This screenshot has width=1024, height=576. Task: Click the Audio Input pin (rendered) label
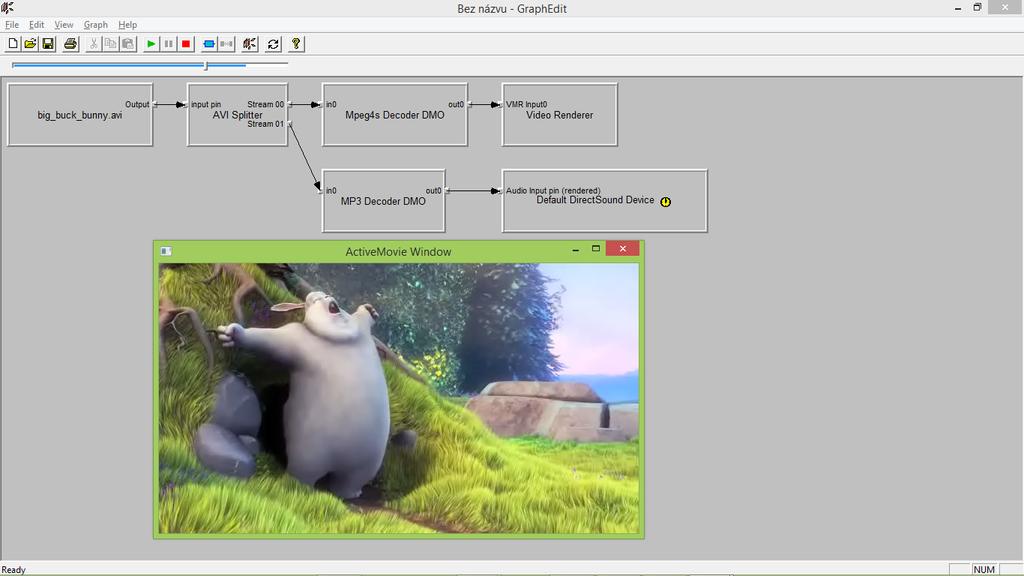tap(552, 191)
